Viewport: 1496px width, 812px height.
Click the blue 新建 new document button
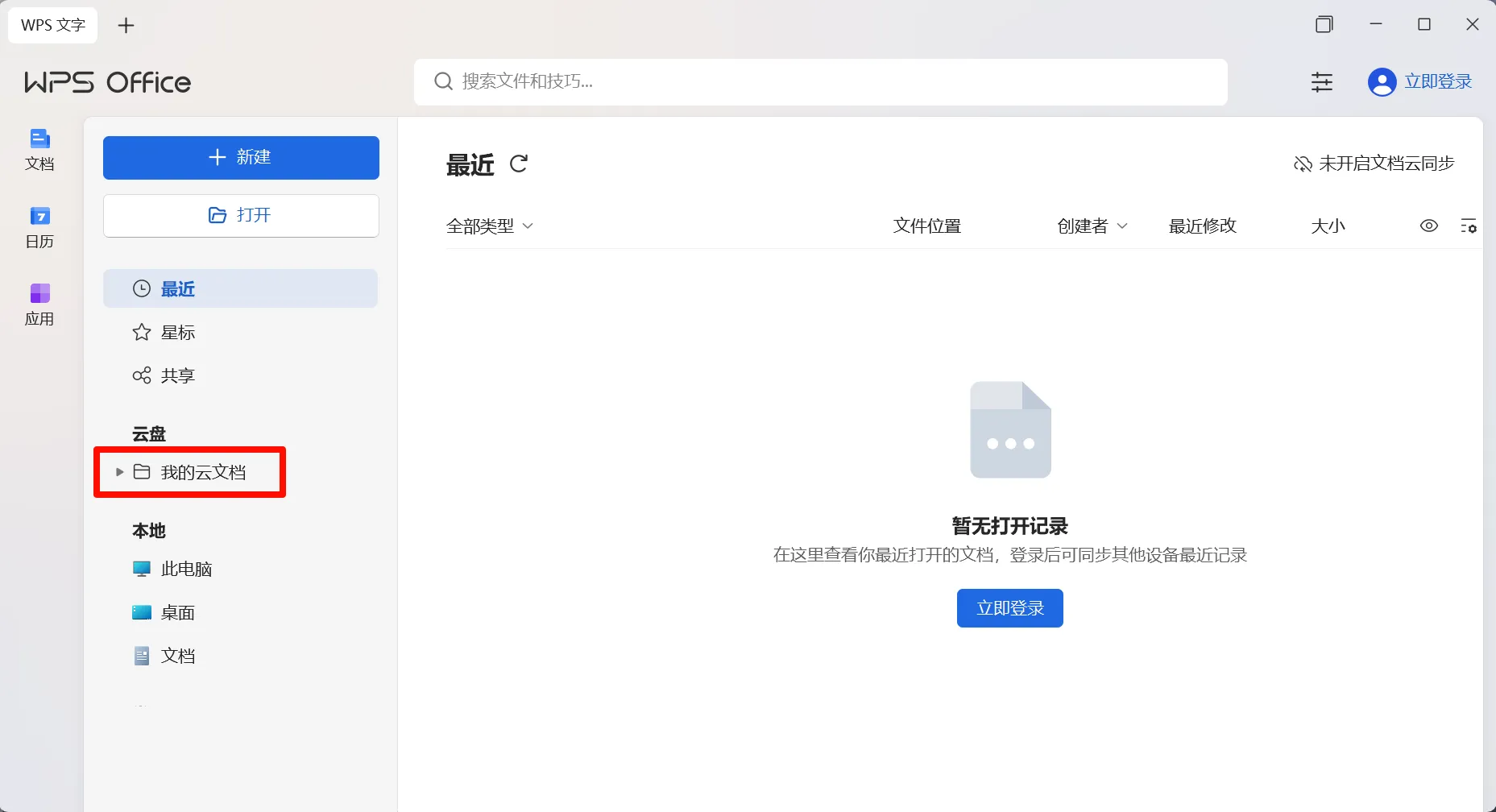click(x=240, y=157)
